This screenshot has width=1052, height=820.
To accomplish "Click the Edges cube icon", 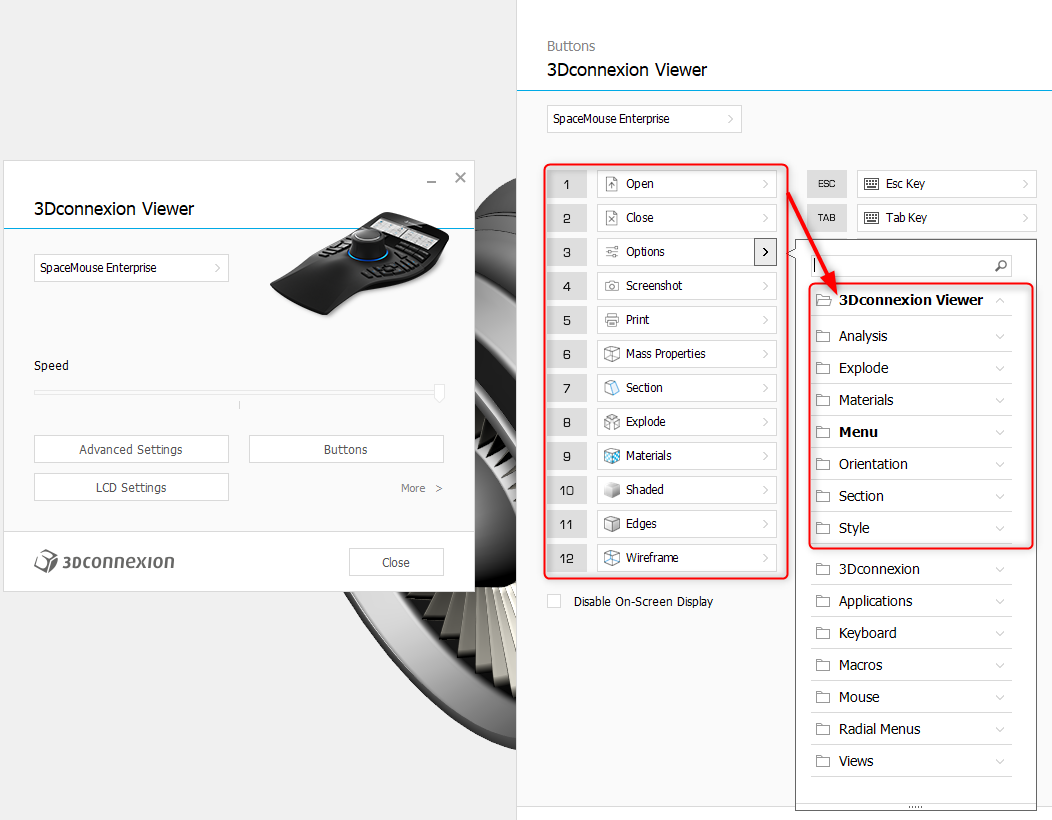I will (611, 523).
